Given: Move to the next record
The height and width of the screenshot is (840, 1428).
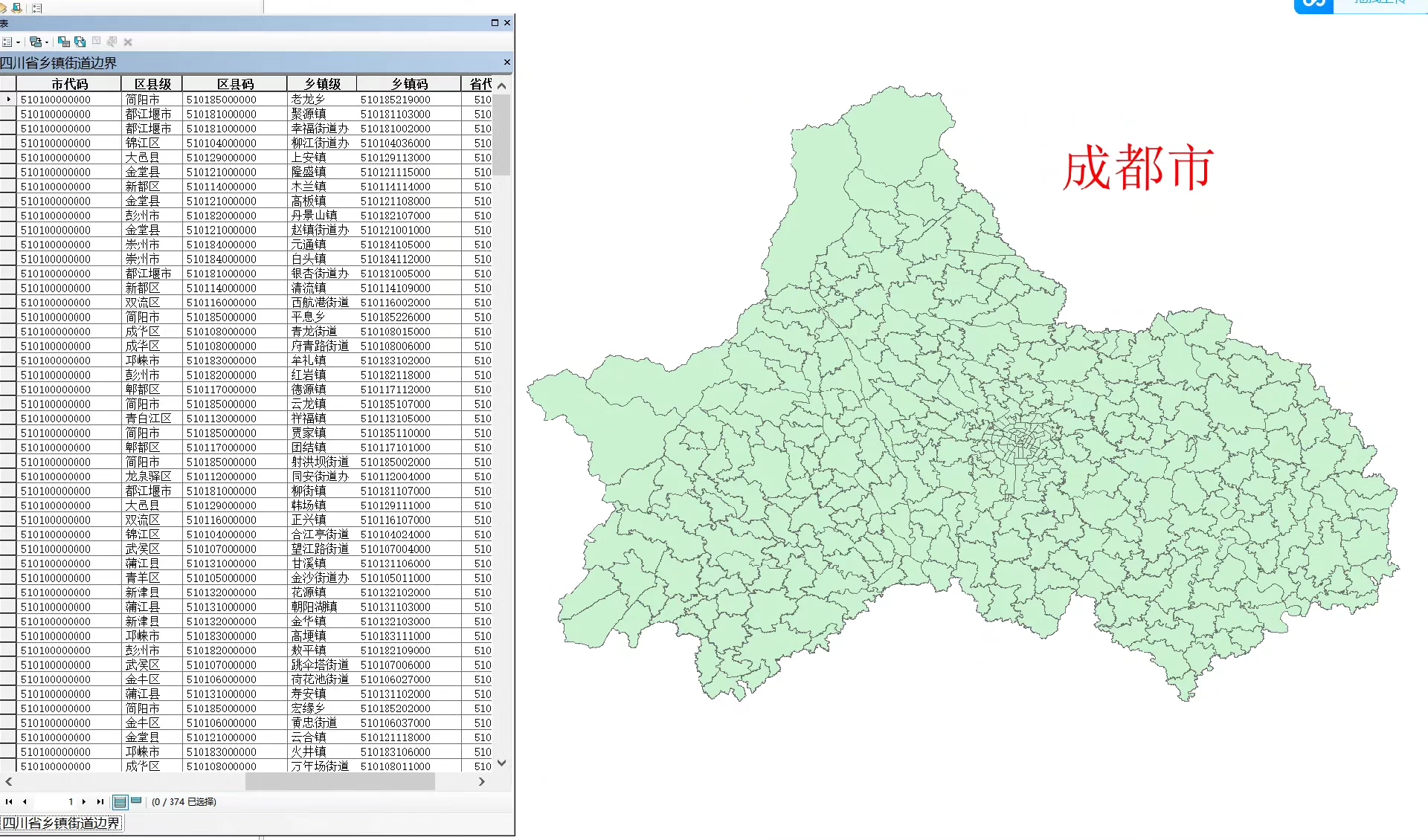Looking at the screenshot, I should coord(84,801).
